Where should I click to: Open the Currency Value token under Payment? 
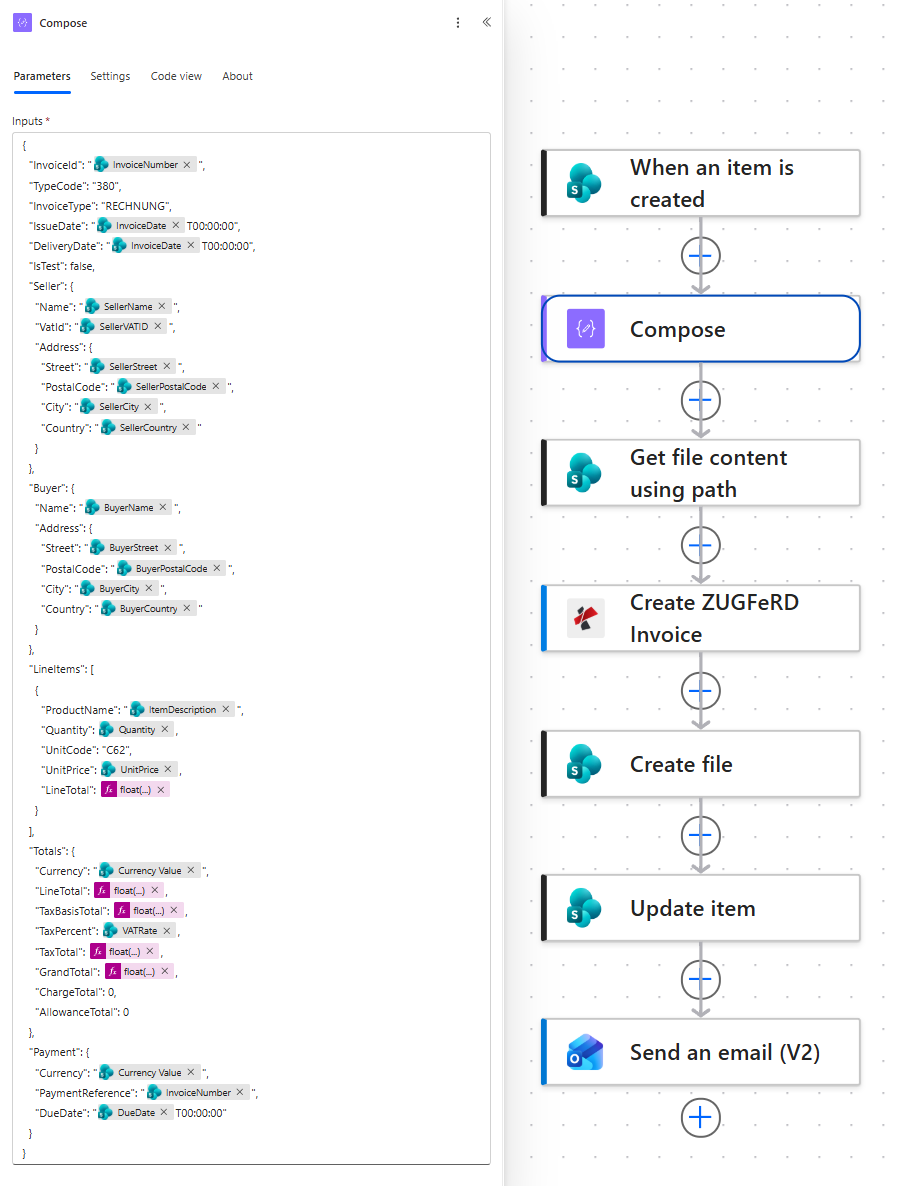pos(150,1073)
